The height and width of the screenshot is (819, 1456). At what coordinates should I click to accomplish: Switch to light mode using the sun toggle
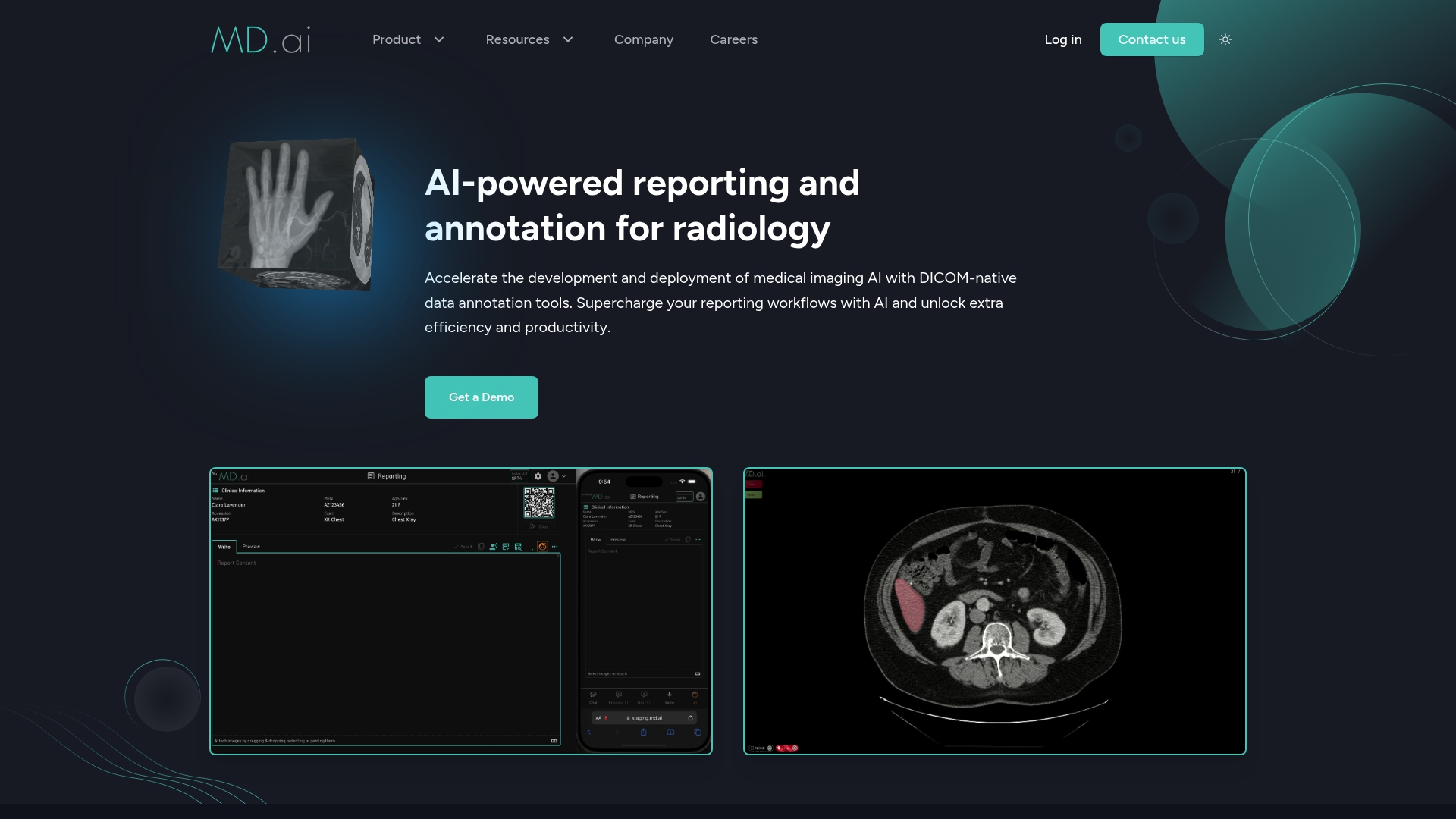click(x=1225, y=39)
